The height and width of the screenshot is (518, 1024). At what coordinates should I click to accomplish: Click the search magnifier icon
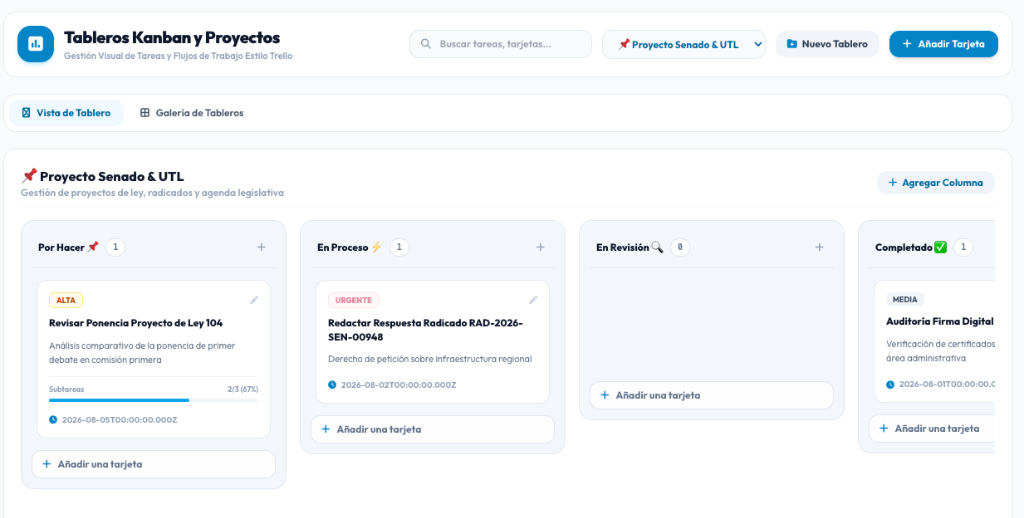[x=426, y=44]
